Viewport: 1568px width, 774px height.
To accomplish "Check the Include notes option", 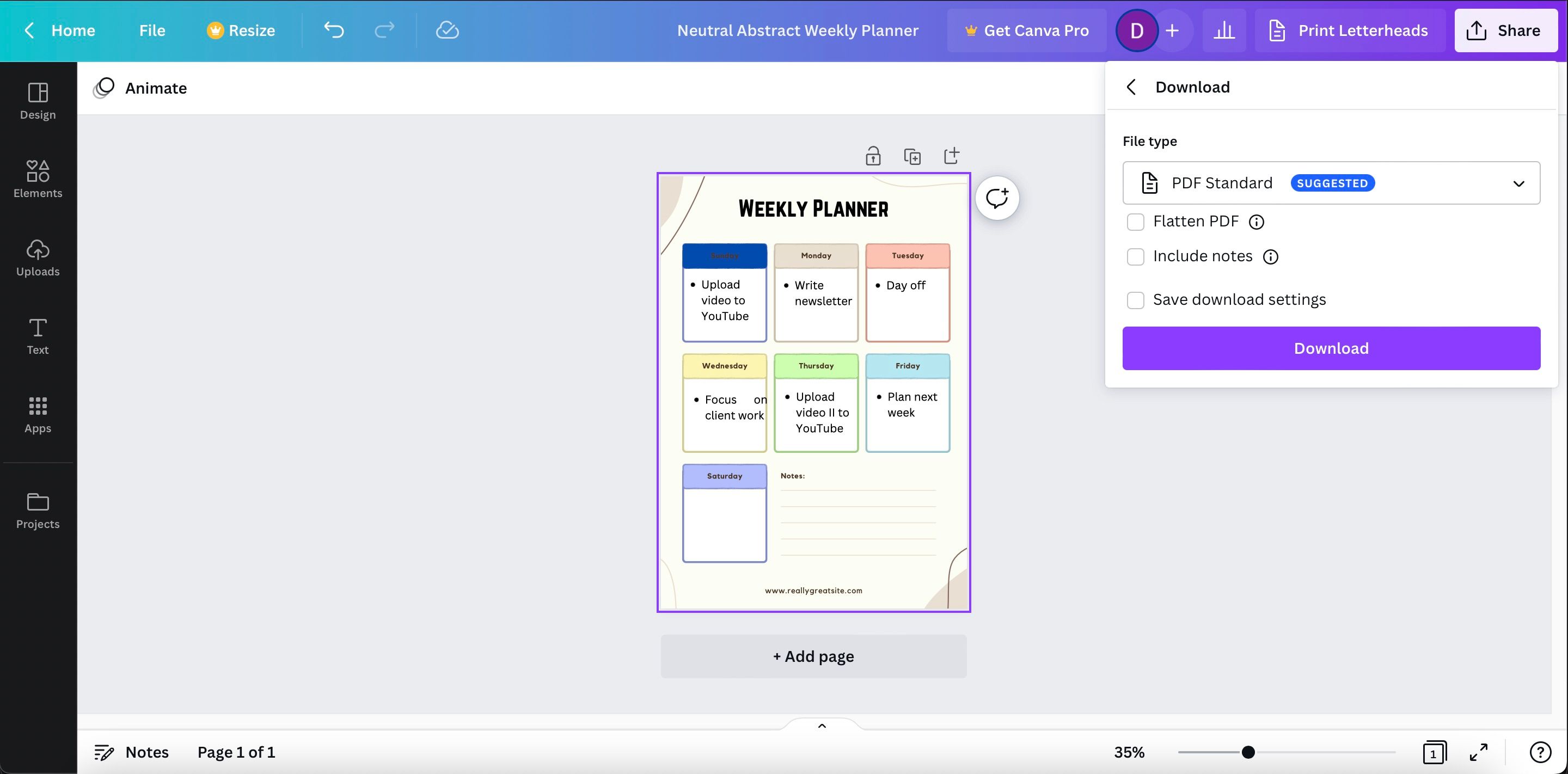I will 1135,257.
